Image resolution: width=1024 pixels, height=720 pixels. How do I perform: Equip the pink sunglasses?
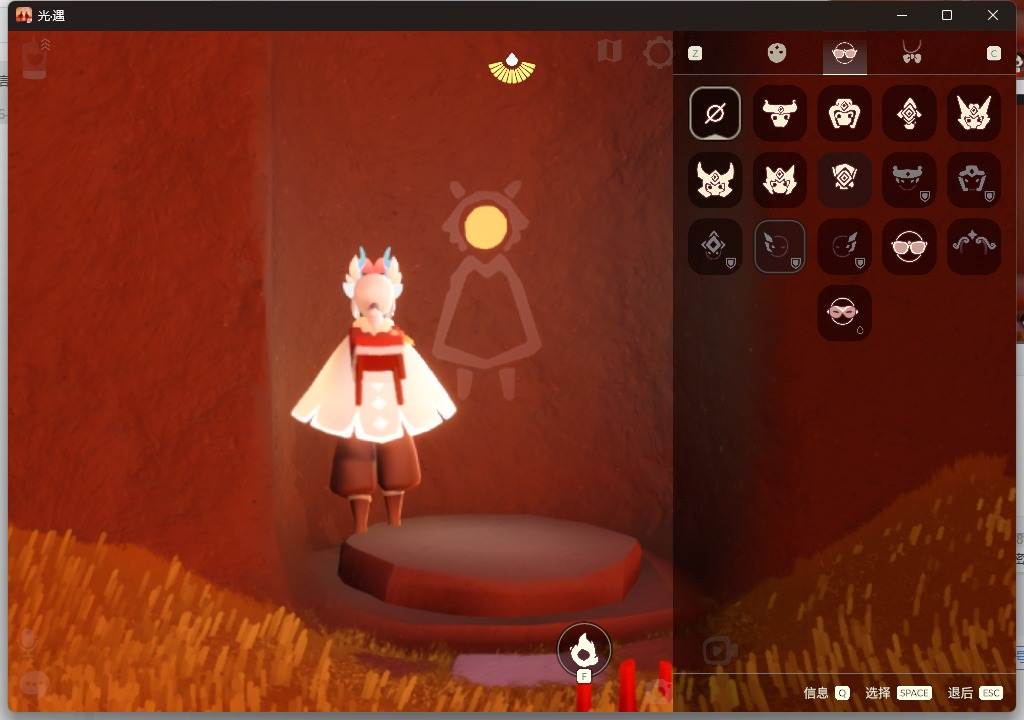909,246
